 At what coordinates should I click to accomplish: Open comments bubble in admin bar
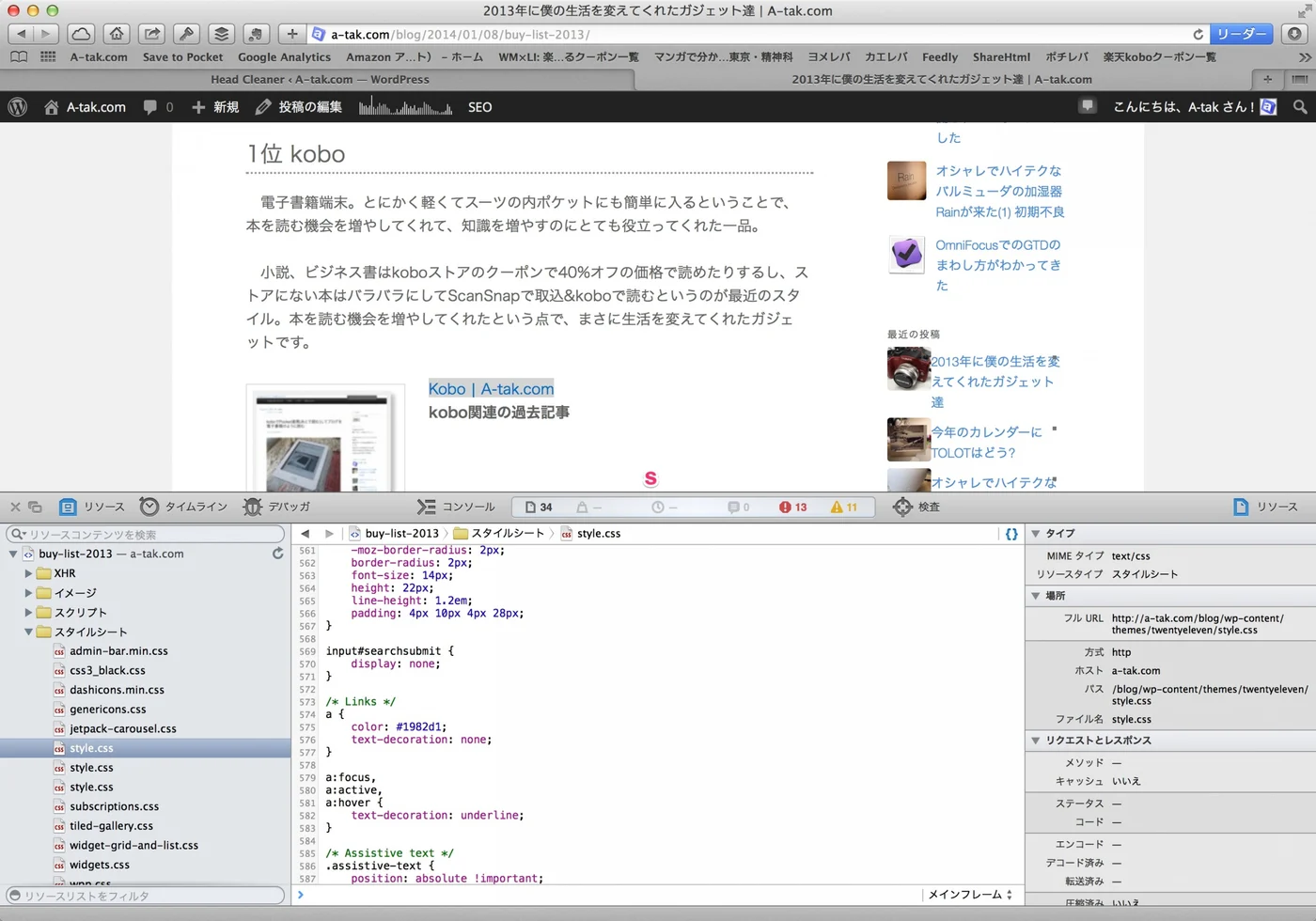tap(157, 107)
